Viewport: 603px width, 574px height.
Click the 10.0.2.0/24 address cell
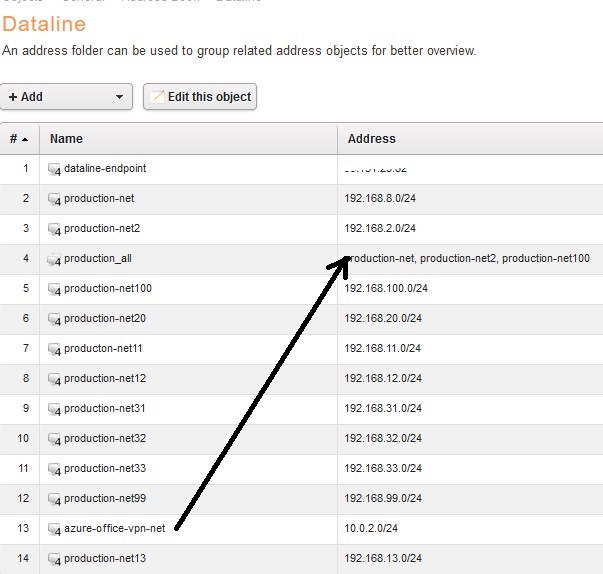click(372, 529)
